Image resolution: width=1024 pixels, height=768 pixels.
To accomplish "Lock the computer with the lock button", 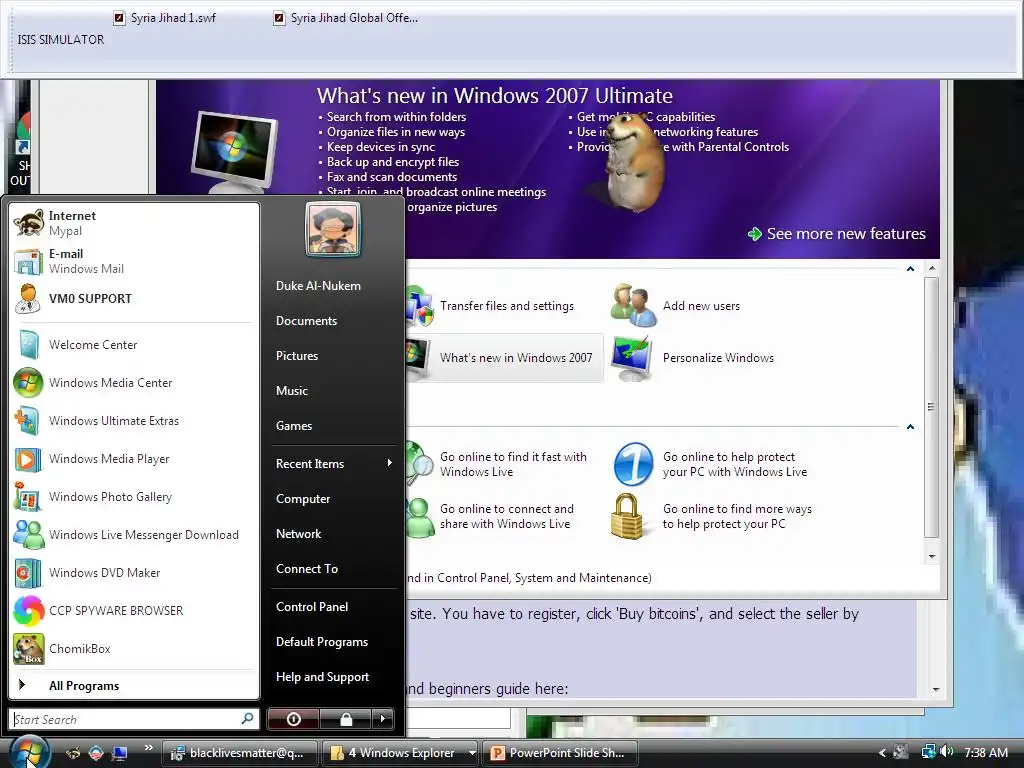I will pos(345,719).
